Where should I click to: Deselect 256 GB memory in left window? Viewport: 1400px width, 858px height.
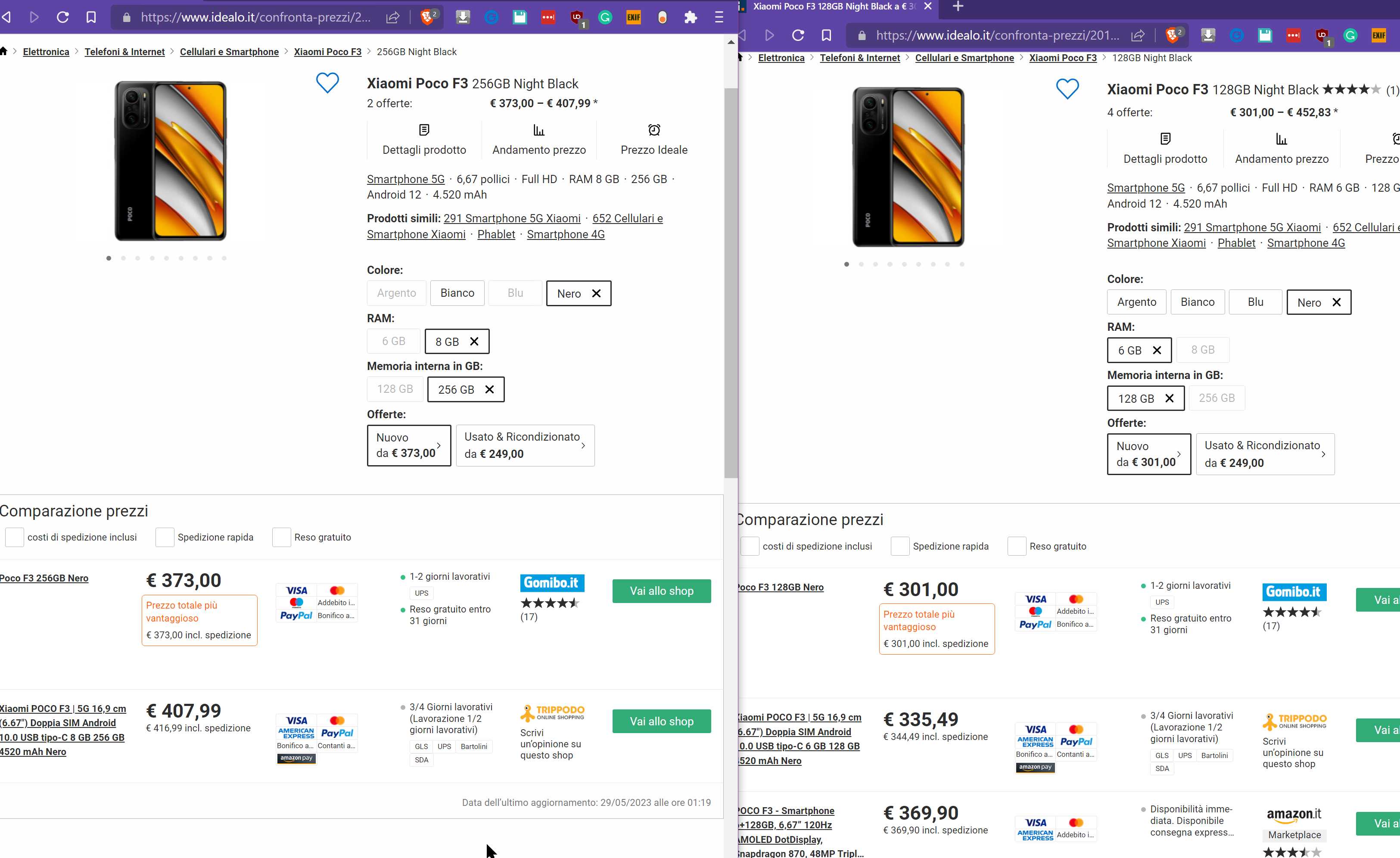pyautogui.click(x=489, y=389)
